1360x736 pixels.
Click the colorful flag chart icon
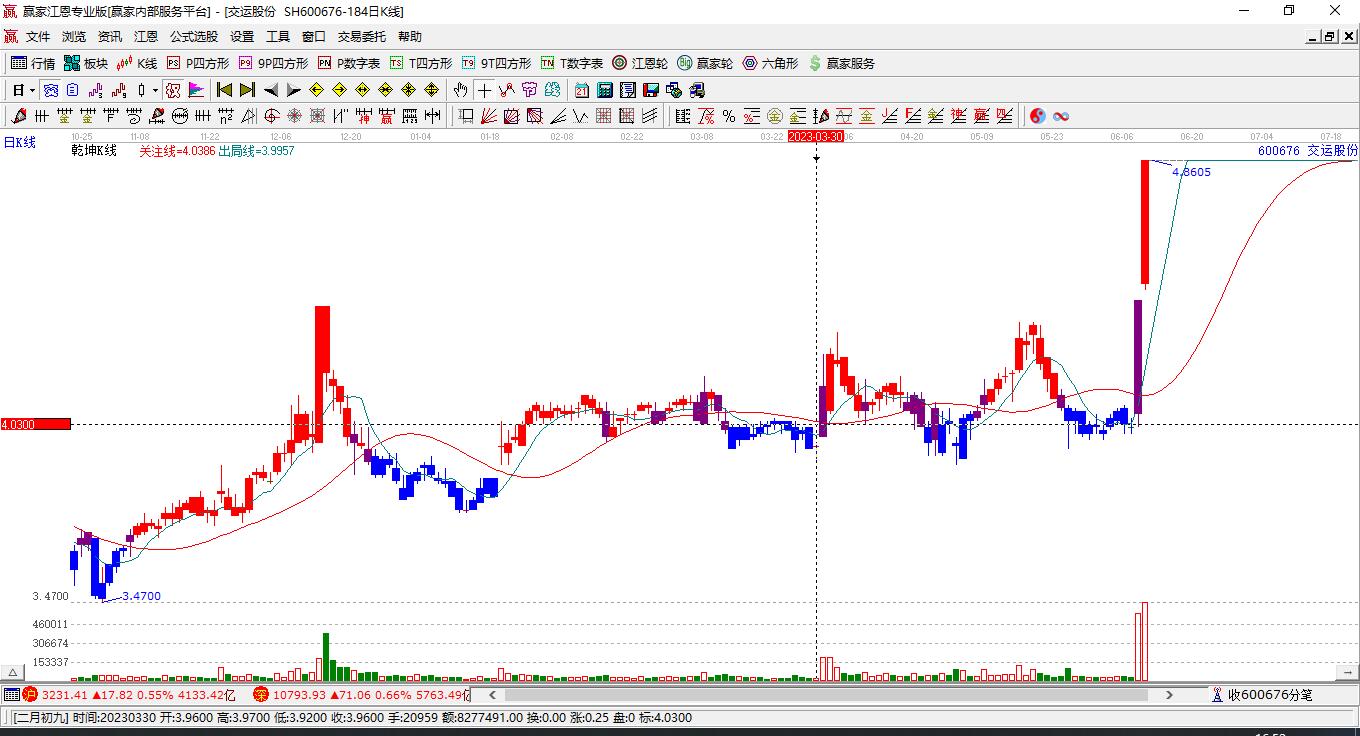196,90
